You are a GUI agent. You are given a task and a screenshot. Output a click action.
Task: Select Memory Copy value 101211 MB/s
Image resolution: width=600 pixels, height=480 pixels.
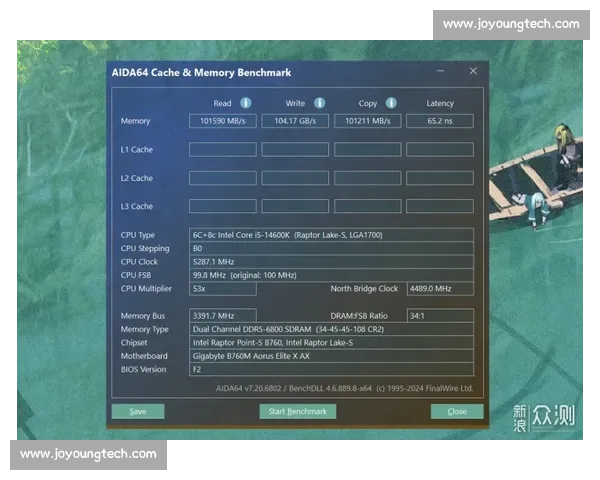pyautogui.click(x=368, y=121)
